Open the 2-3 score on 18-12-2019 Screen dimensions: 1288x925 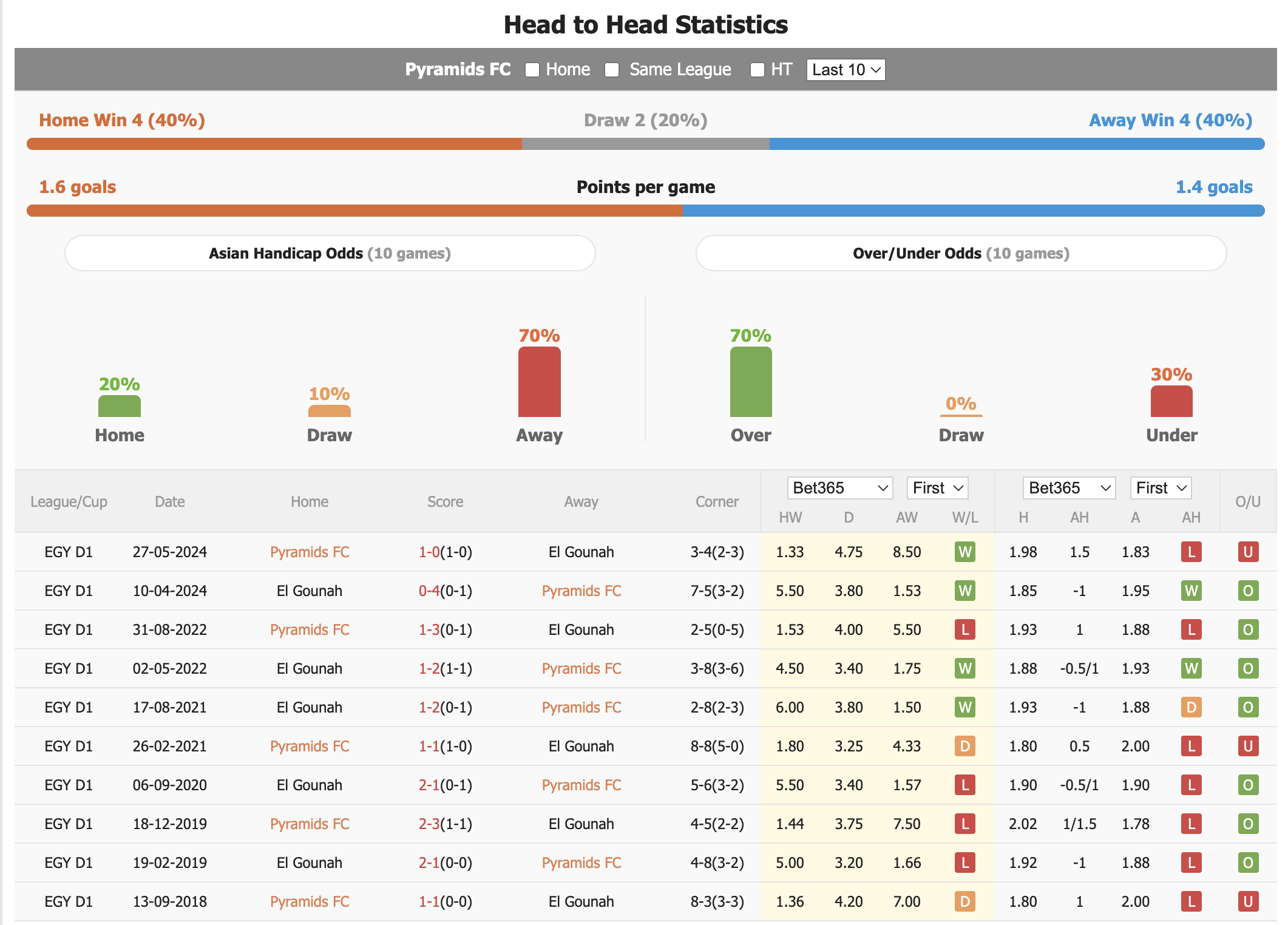pos(429,824)
